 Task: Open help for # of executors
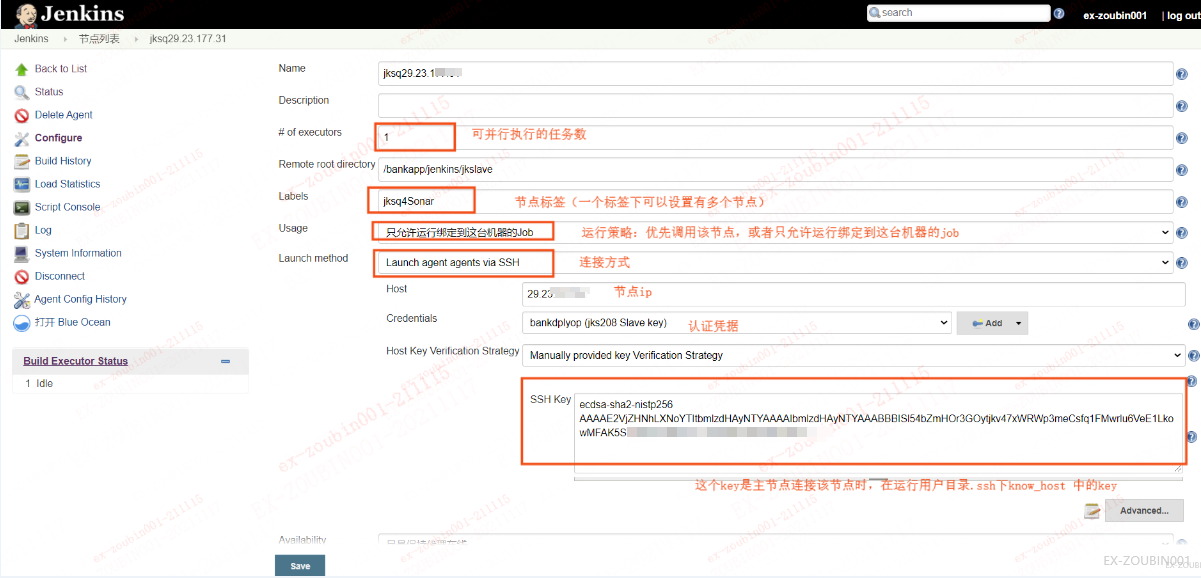tap(1182, 139)
